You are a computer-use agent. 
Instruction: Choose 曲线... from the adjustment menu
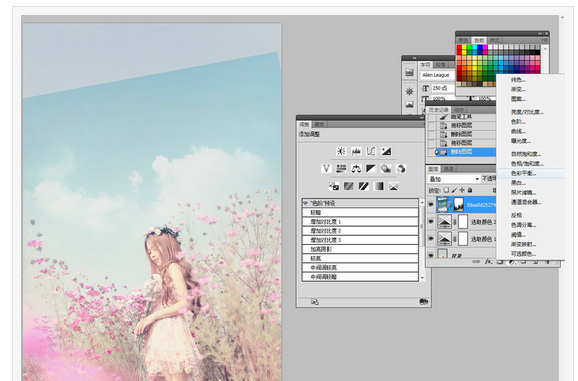tap(531, 131)
